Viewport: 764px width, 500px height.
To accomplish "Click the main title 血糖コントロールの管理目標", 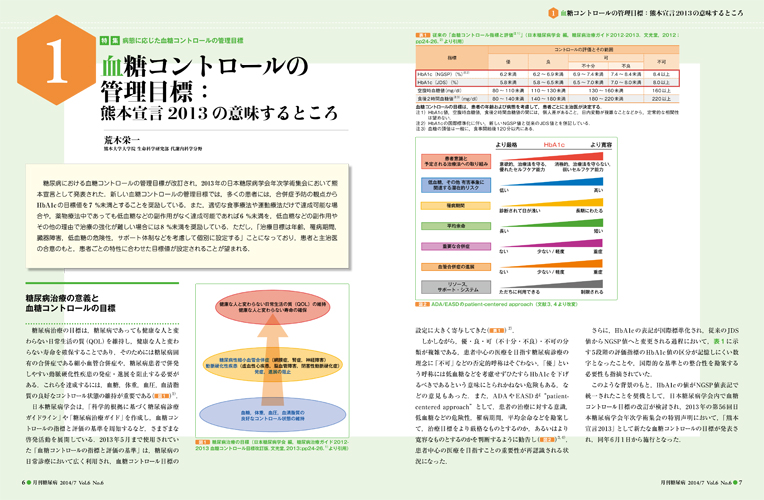I will pyautogui.click(x=205, y=78).
